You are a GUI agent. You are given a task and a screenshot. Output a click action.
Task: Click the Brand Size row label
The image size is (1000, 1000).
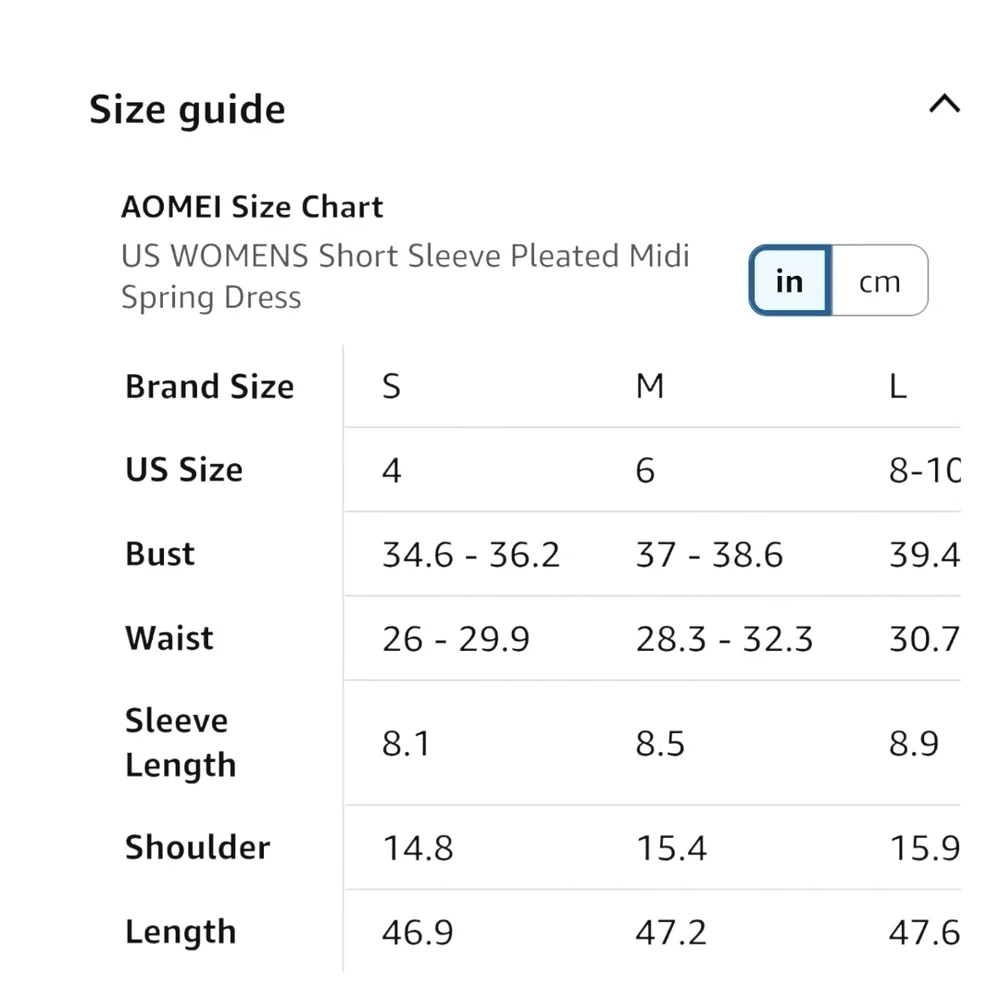coord(210,386)
